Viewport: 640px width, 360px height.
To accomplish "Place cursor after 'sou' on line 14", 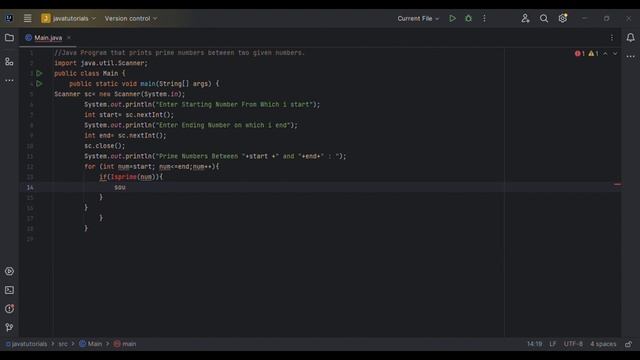I will pyautogui.click(x=126, y=187).
